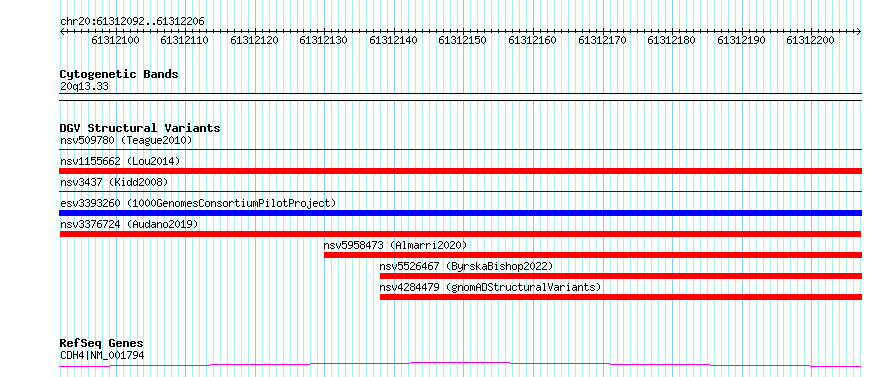Click the blue bar under esv3393260

[460, 213]
